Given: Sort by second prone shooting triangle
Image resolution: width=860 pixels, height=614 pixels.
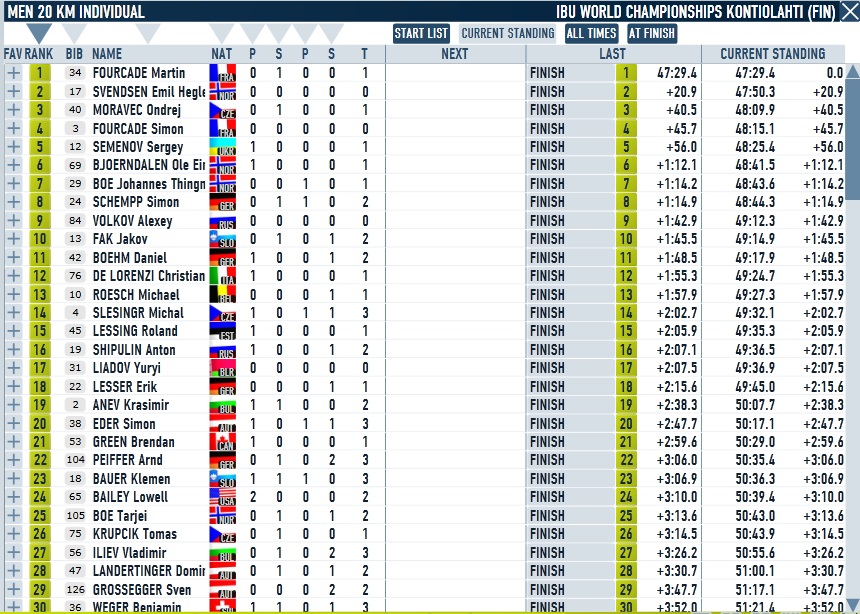Looking at the screenshot, I should [x=305, y=33].
